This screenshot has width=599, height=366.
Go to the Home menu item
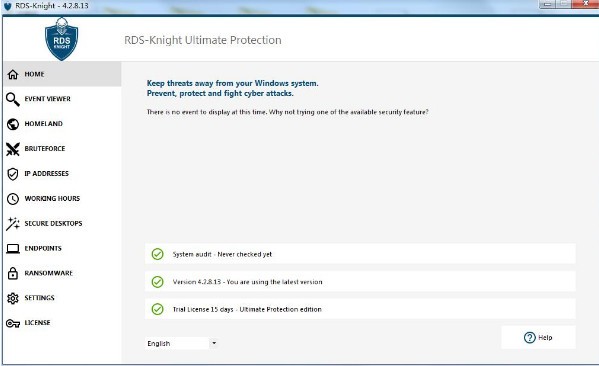click(x=62, y=74)
